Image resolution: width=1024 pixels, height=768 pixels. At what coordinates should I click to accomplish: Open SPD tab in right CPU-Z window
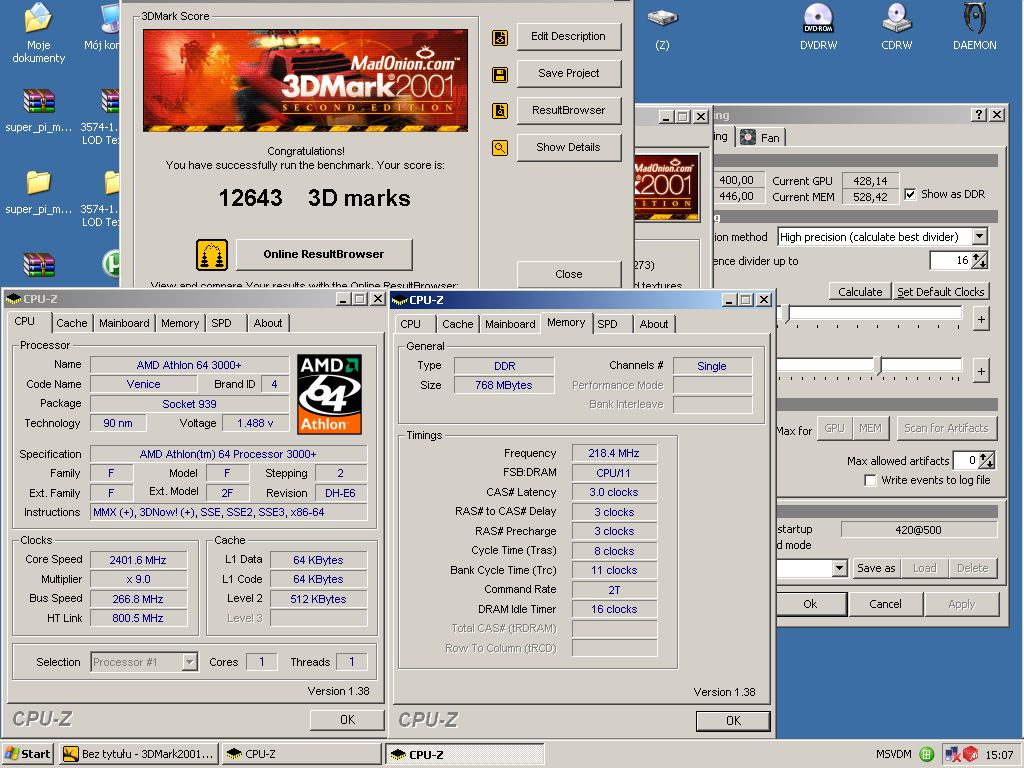click(607, 324)
